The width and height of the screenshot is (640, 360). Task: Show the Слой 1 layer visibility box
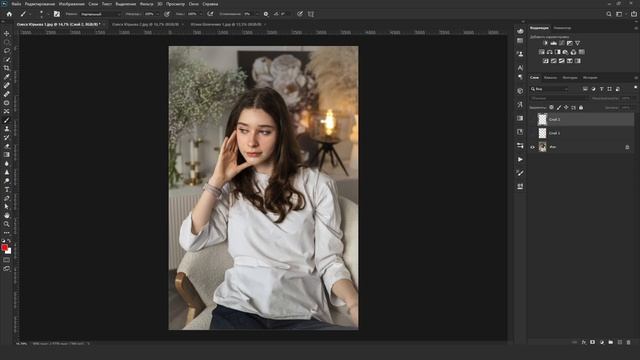[x=532, y=133]
